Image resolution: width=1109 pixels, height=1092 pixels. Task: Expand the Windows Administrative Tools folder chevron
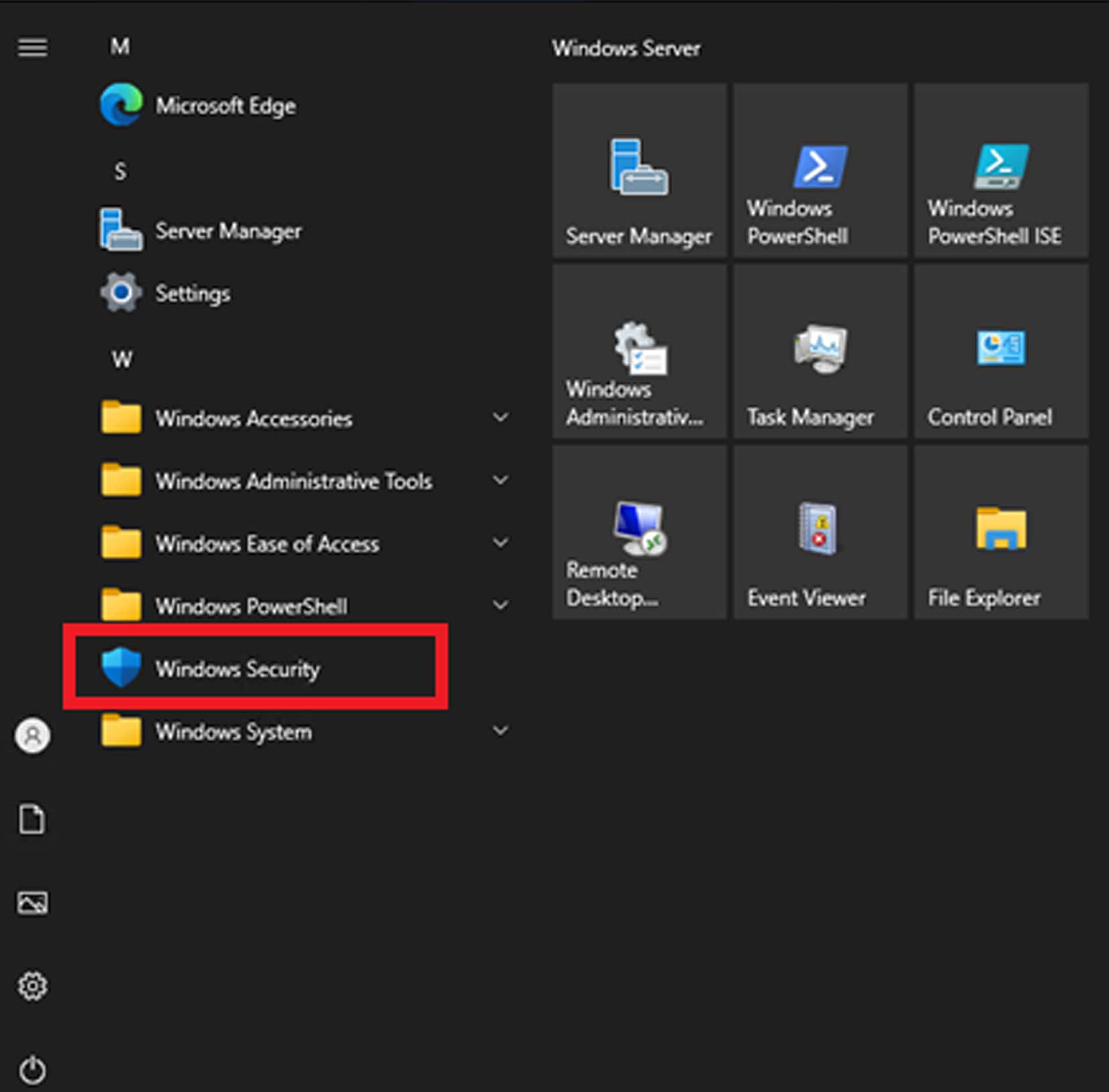pos(500,480)
